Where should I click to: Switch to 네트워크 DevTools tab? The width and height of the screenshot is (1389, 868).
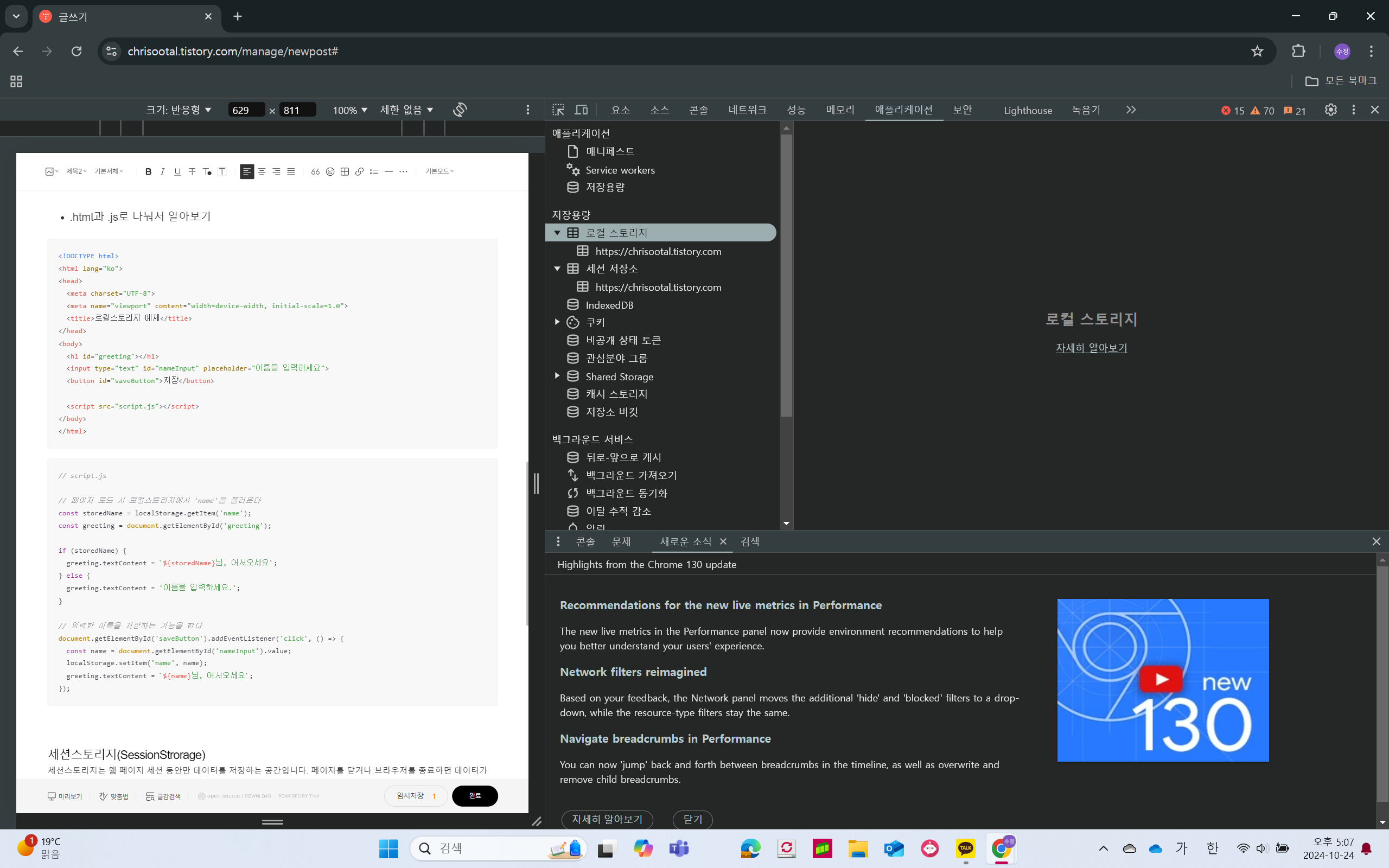pos(747,110)
